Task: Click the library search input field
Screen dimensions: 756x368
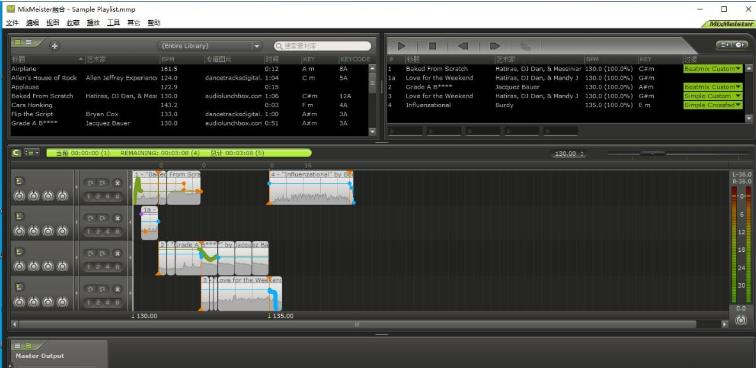Action: click(x=323, y=46)
